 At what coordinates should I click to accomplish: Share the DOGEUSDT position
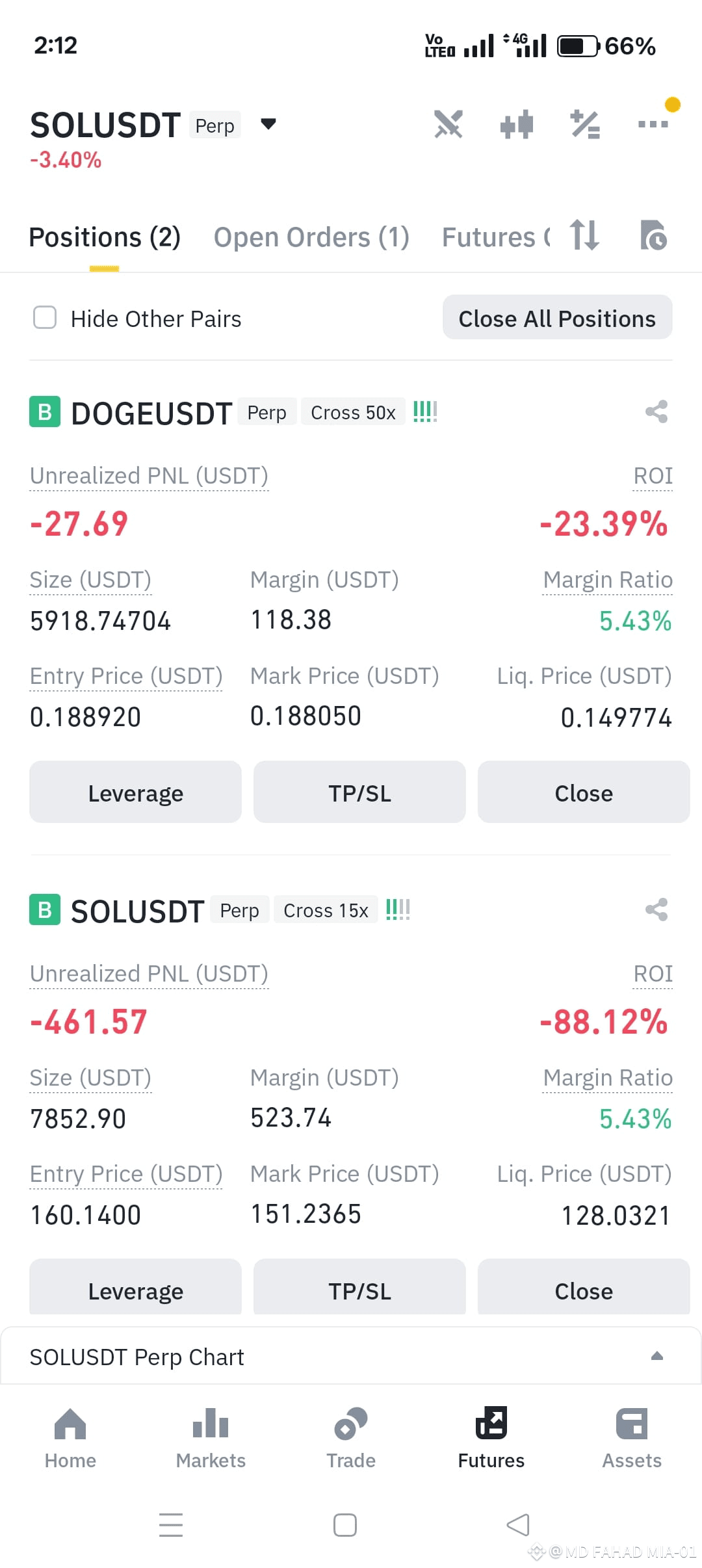click(656, 412)
